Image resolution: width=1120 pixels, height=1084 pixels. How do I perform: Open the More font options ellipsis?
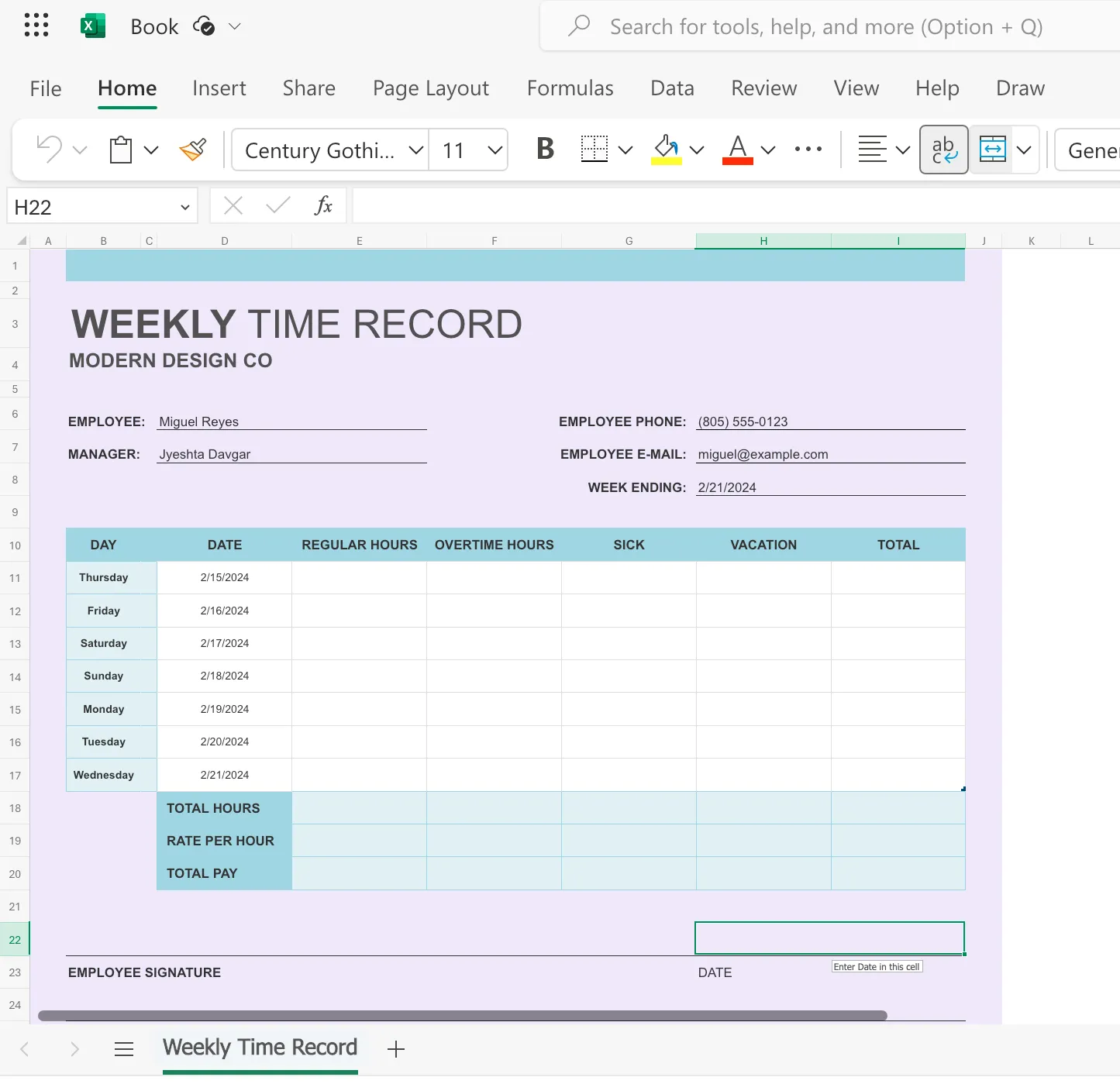click(808, 149)
